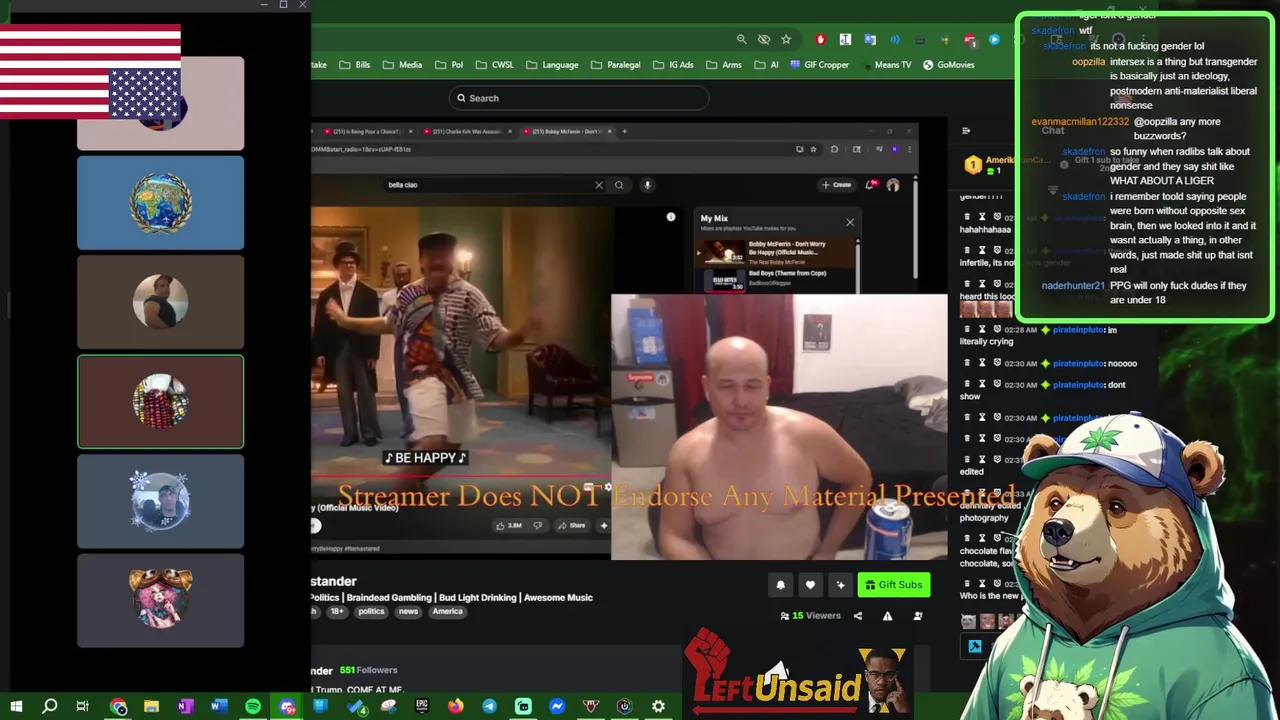Image resolution: width=1280 pixels, height=720 pixels.
Task: Switch to 'Is Being Poor a Choice?' tab
Action: pos(366,131)
